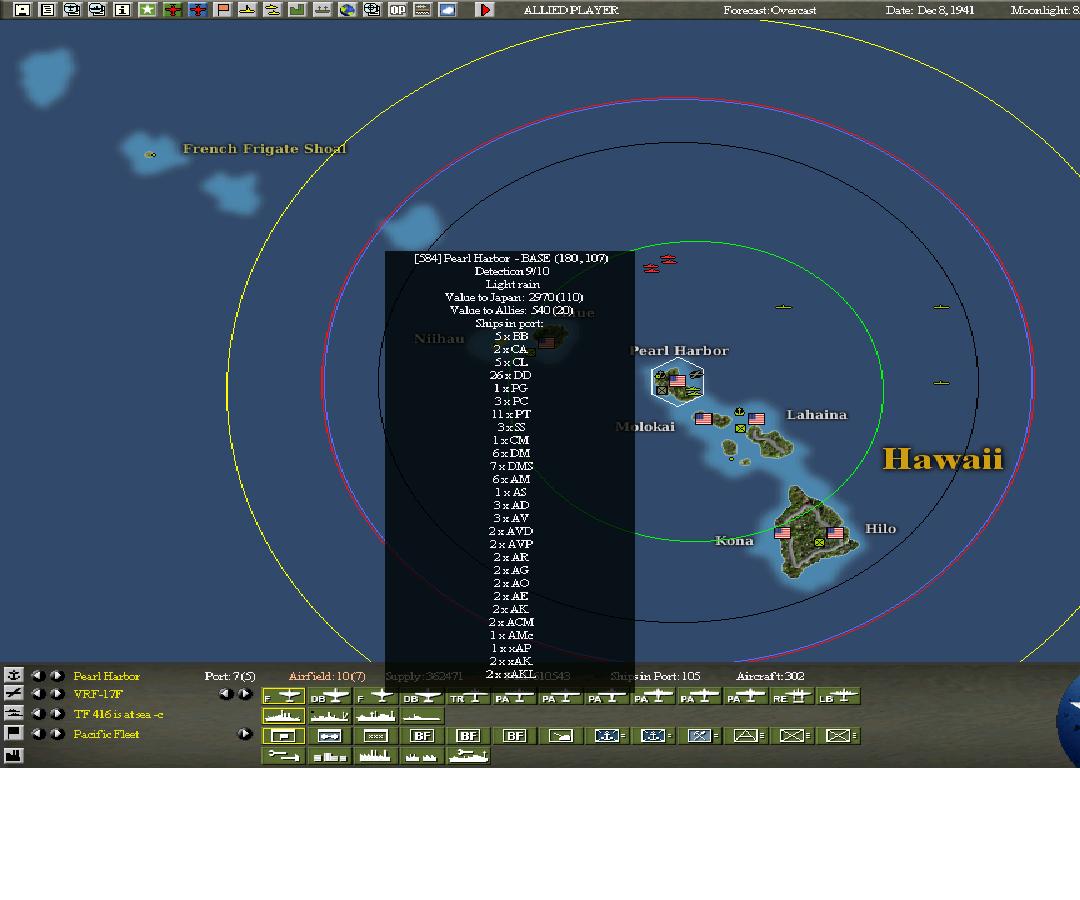Click the information 'i' toolbar icon
1080x900 pixels.
tap(122, 10)
